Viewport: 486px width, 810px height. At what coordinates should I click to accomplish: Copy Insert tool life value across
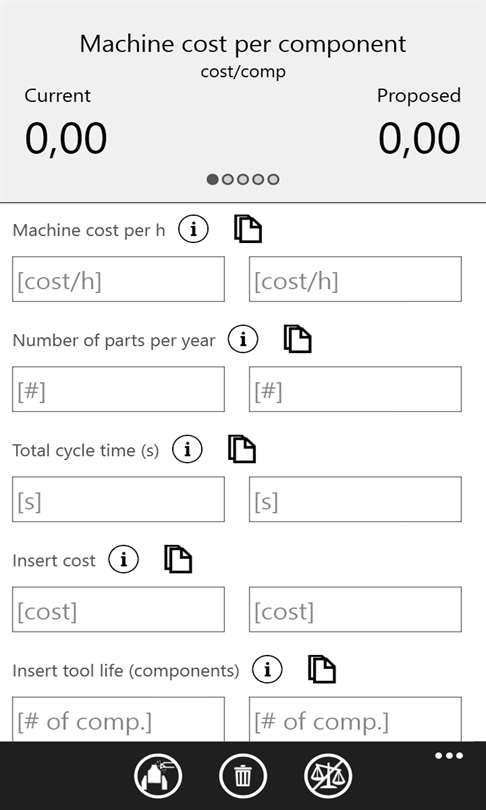322,669
